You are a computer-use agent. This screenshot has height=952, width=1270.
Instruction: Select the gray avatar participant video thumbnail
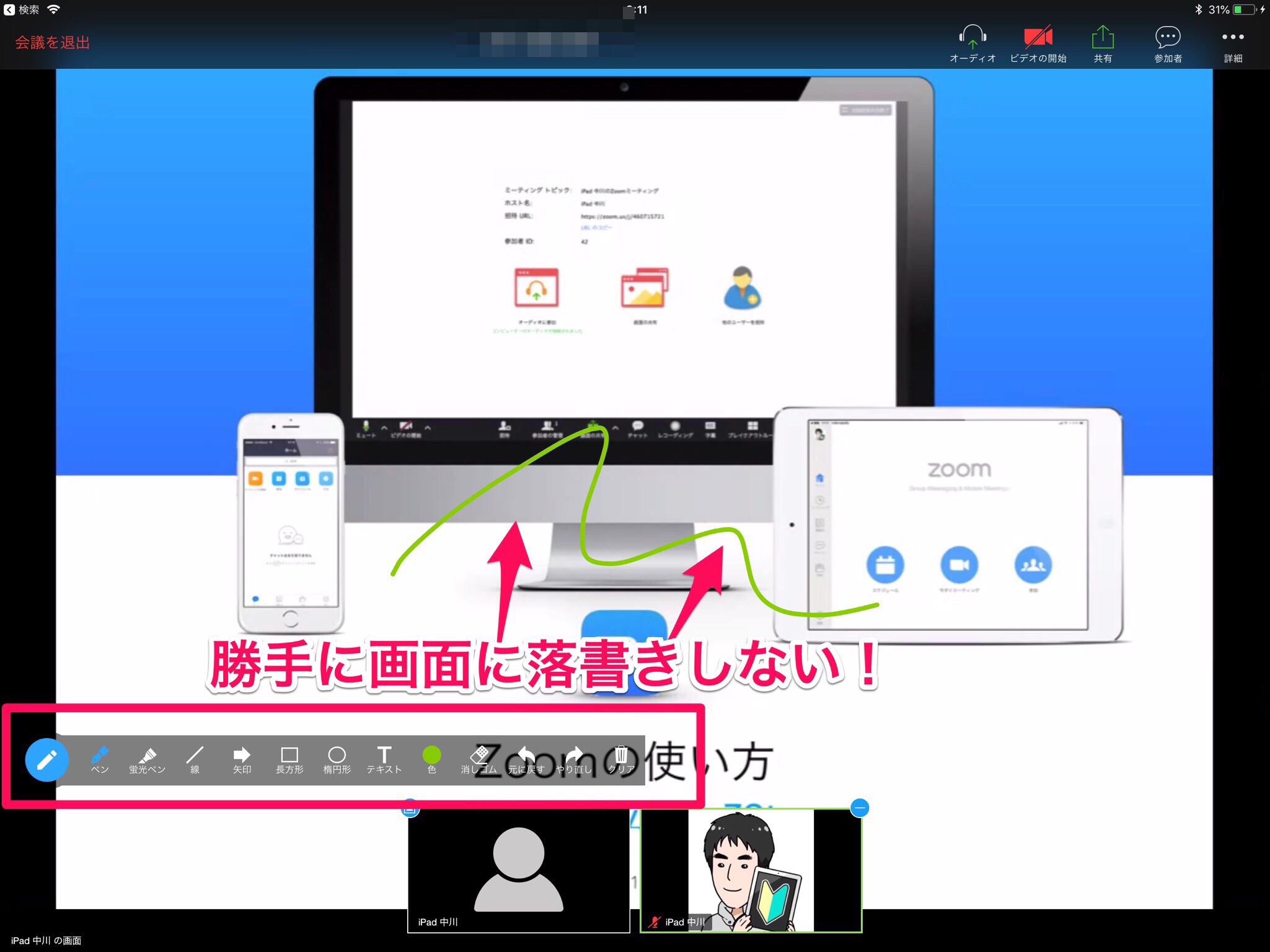coord(519,870)
